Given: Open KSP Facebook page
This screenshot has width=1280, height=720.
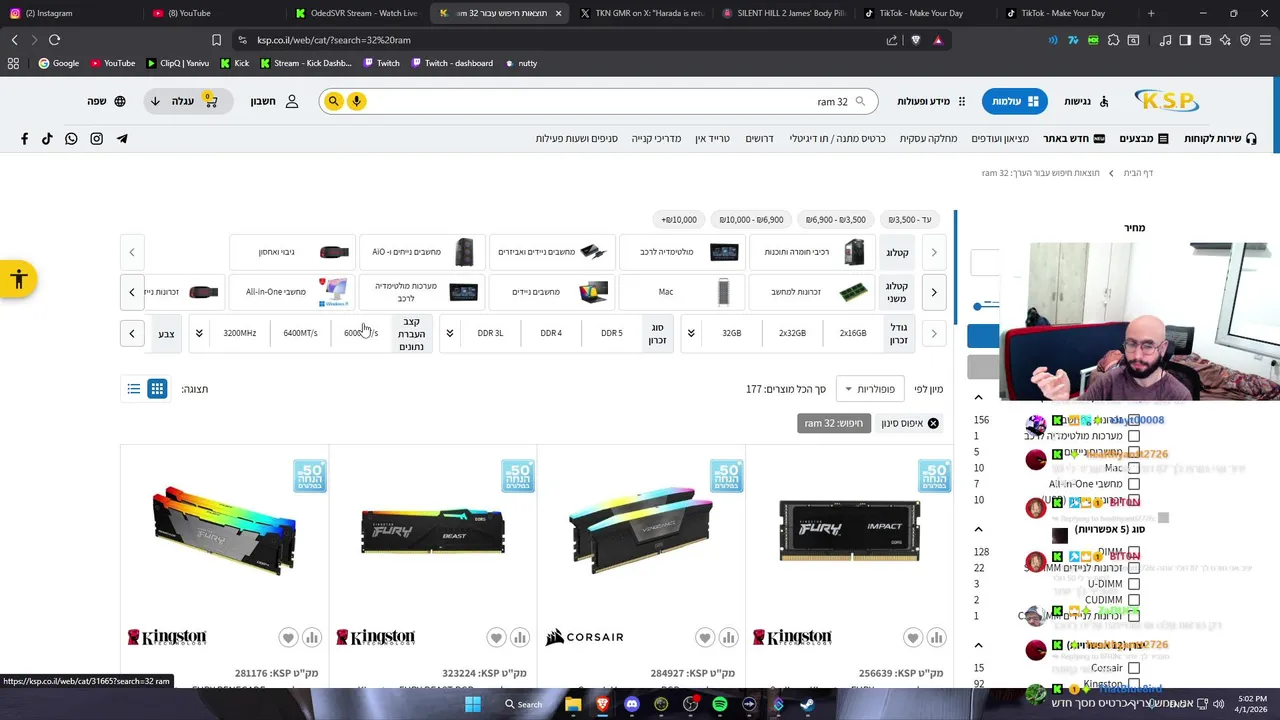Looking at the screenshot, I should click(24, 139).
